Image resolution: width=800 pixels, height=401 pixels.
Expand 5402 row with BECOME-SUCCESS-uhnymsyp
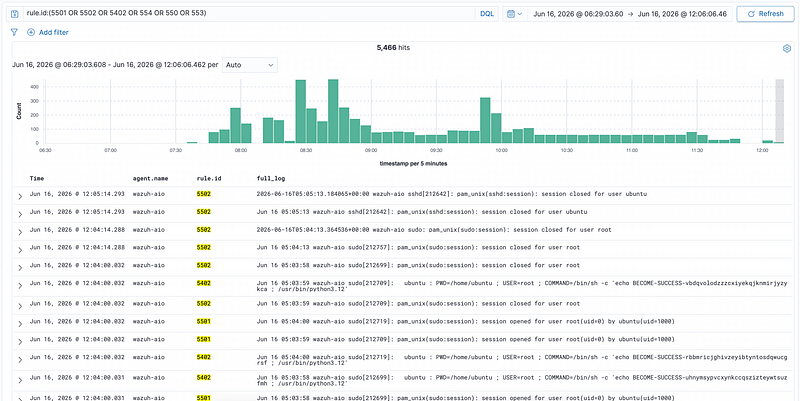[x=20, y=380]
